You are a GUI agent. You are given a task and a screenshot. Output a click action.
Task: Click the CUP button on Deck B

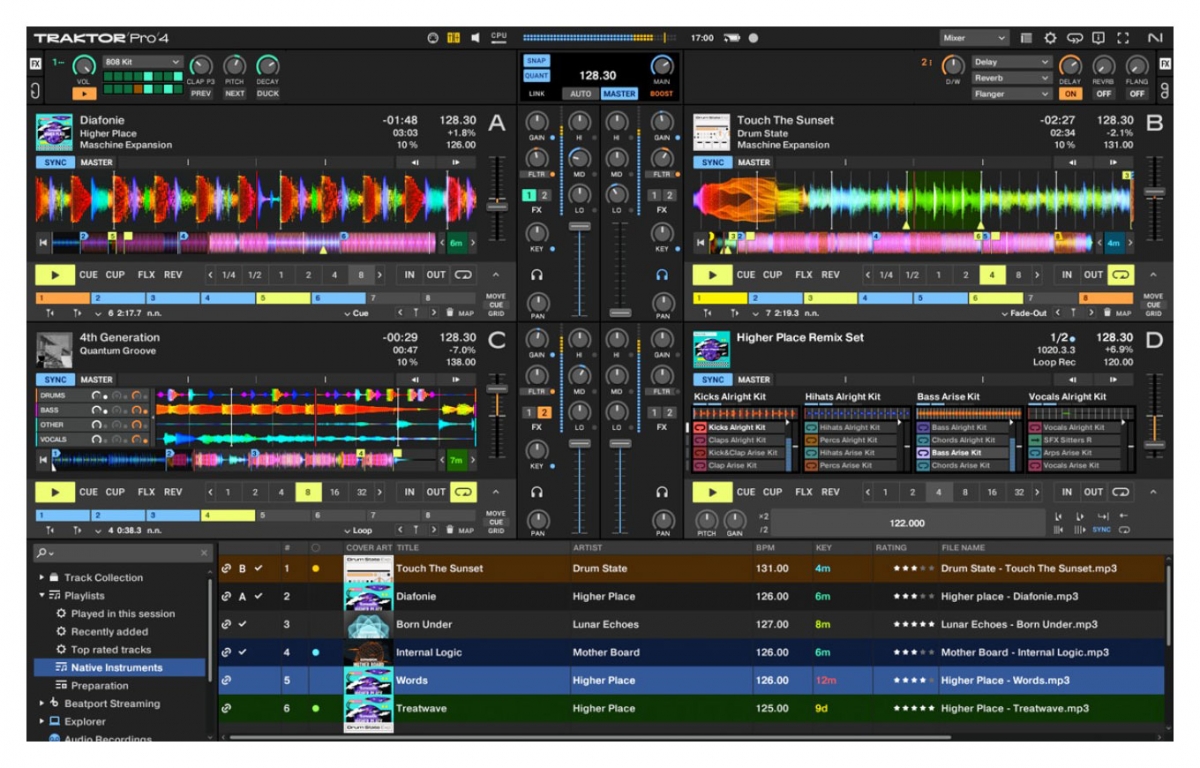pos(773,275)
